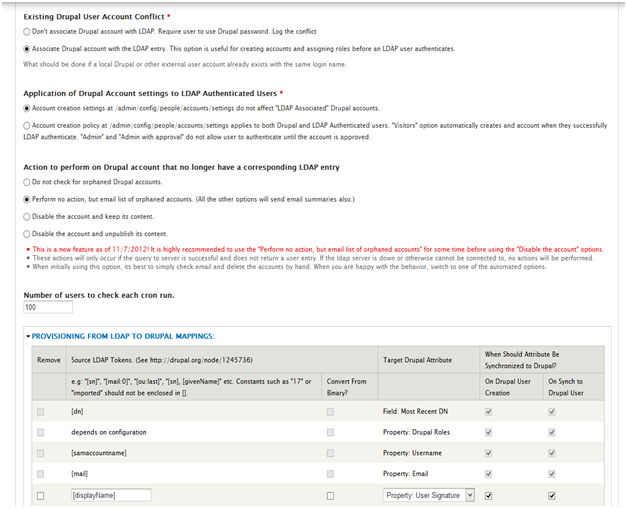627x508 pixels.
Task: Click the number of users per cron run field
Action: click(48, 308)
